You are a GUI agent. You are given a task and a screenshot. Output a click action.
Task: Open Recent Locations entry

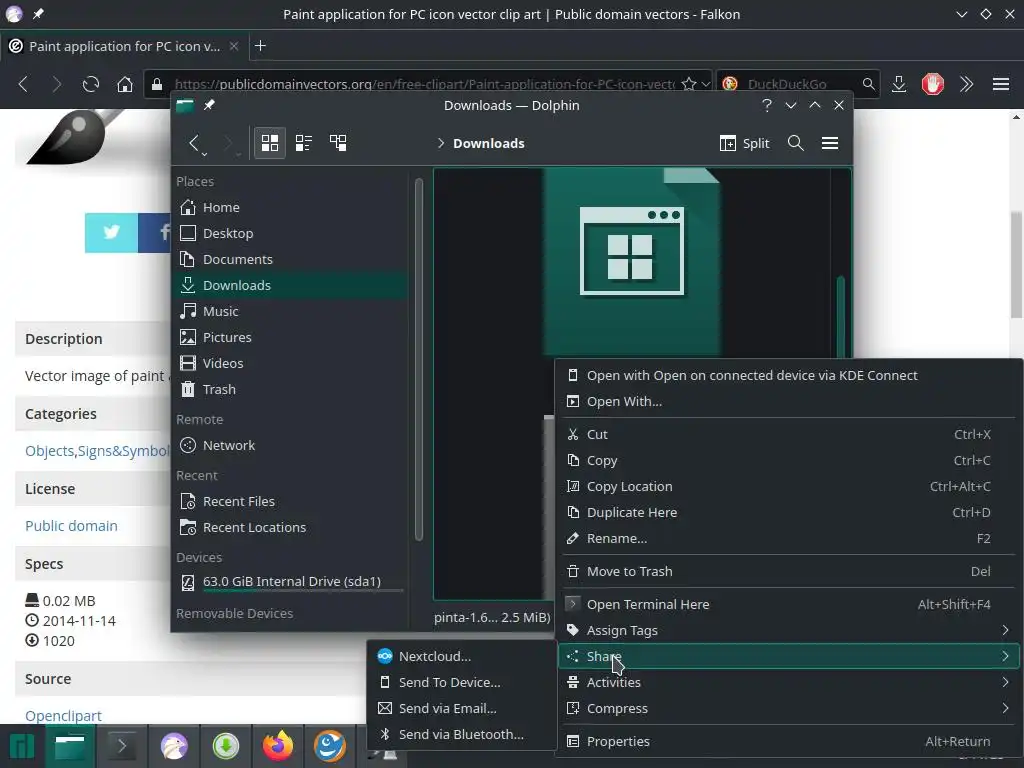[x=291, y=528]
